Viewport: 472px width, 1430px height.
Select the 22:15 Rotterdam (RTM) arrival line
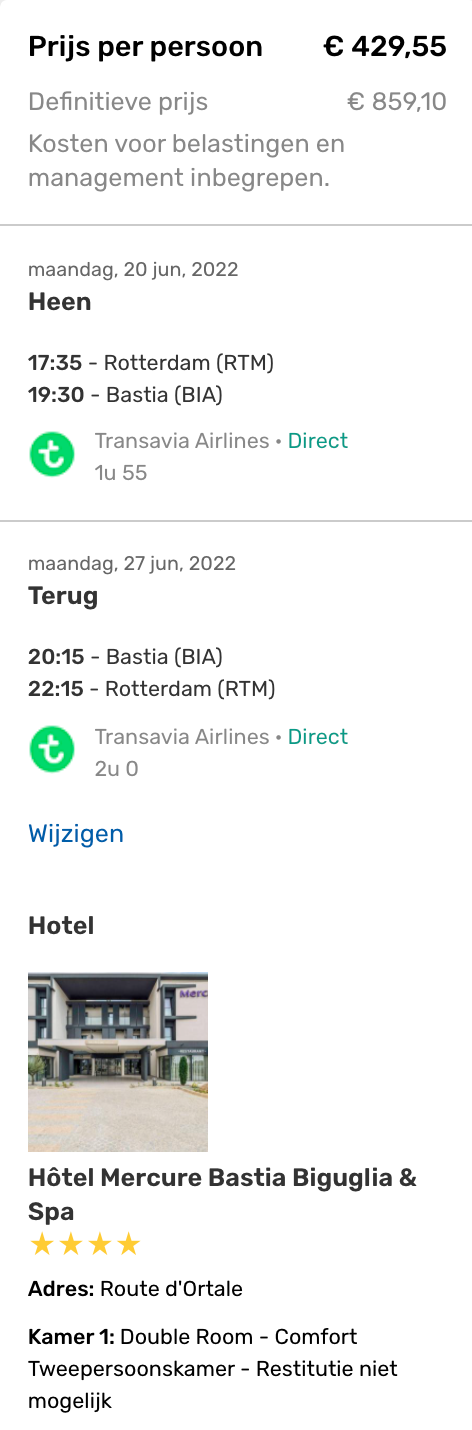(152, 689)
